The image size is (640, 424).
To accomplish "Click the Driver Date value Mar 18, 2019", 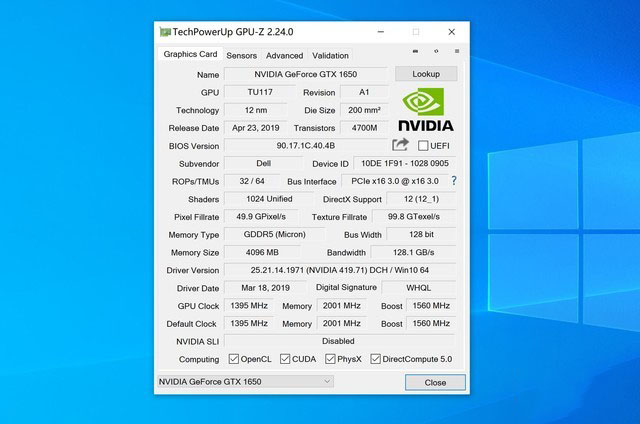I will tap(265, 288).
